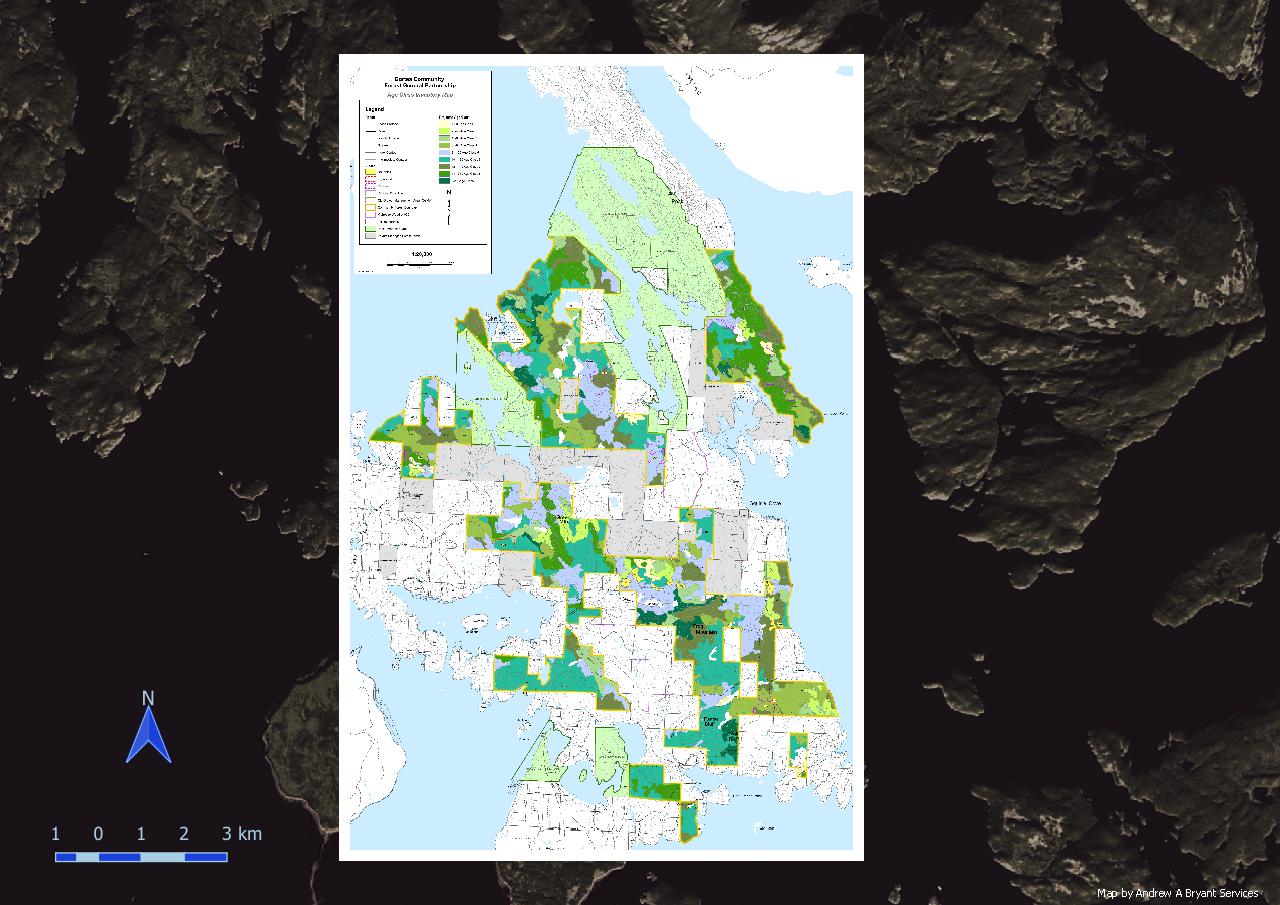Viewport: 1280px width, 905px height.
Task: Click the "Legend" heading in the map
Action: coord(374,108)
